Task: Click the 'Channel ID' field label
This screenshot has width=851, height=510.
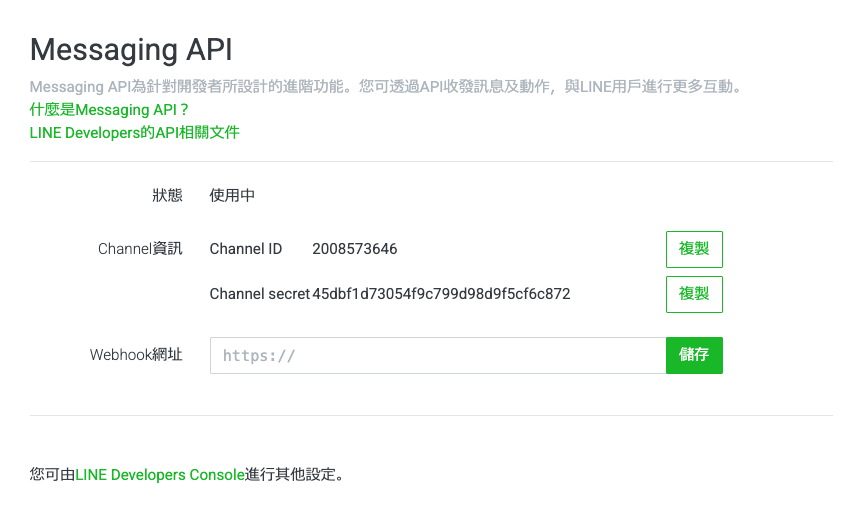Action: coord(246,249)
